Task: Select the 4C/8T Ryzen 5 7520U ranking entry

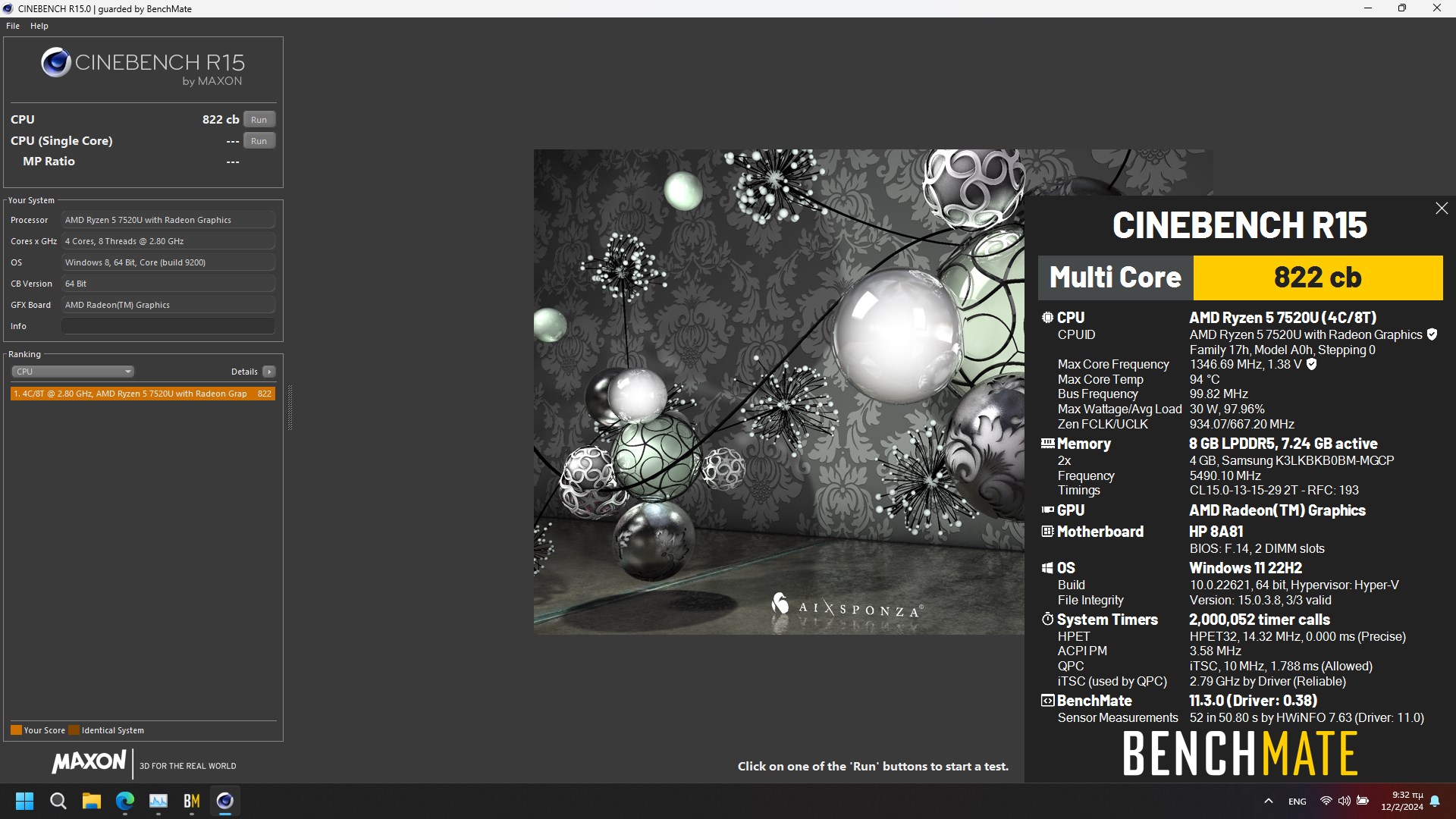Action: [143, 394]
